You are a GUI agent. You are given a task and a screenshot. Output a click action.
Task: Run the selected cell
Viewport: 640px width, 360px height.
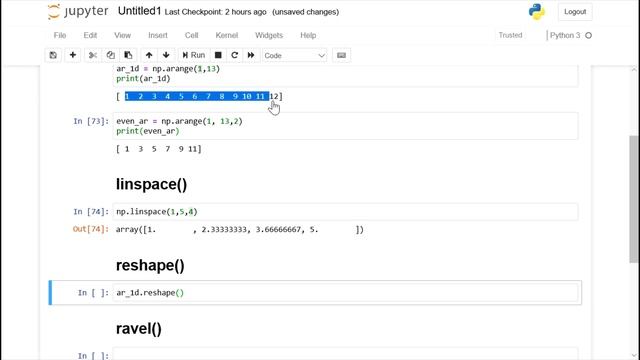click(x=193, y=55)
